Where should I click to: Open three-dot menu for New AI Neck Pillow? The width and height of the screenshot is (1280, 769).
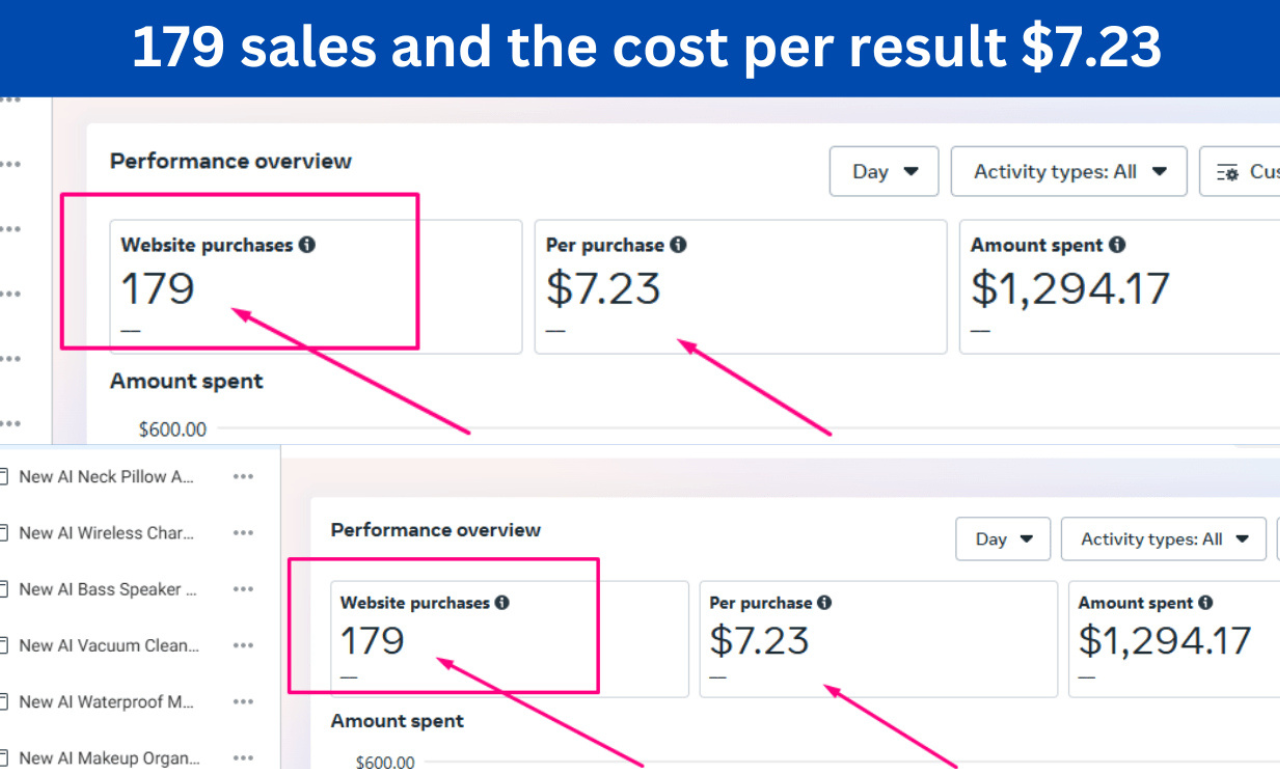tap(243, 477)
